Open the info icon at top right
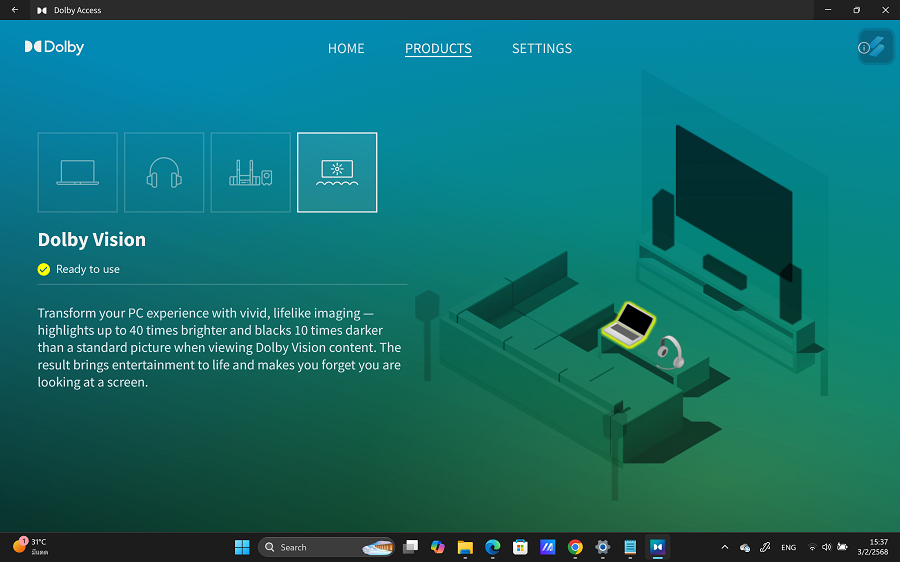The width and height of the screenshot is (900, 562). 864,47
